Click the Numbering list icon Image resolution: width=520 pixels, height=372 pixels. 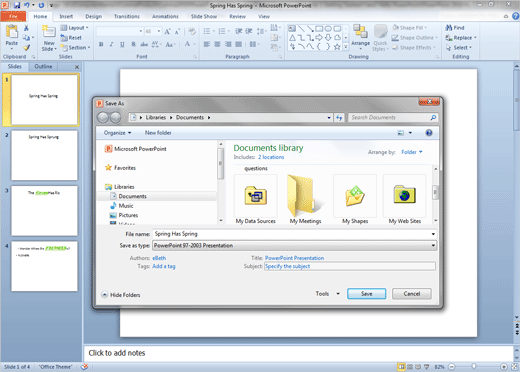click(x=222, y=31)
